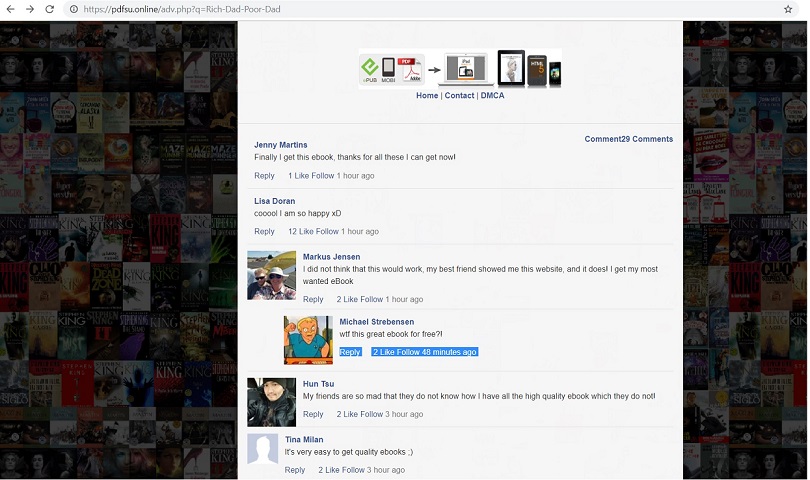Click Tina Milan's default silhouette avatar
This screenshot has width=810, height=480.
point(263,449)
